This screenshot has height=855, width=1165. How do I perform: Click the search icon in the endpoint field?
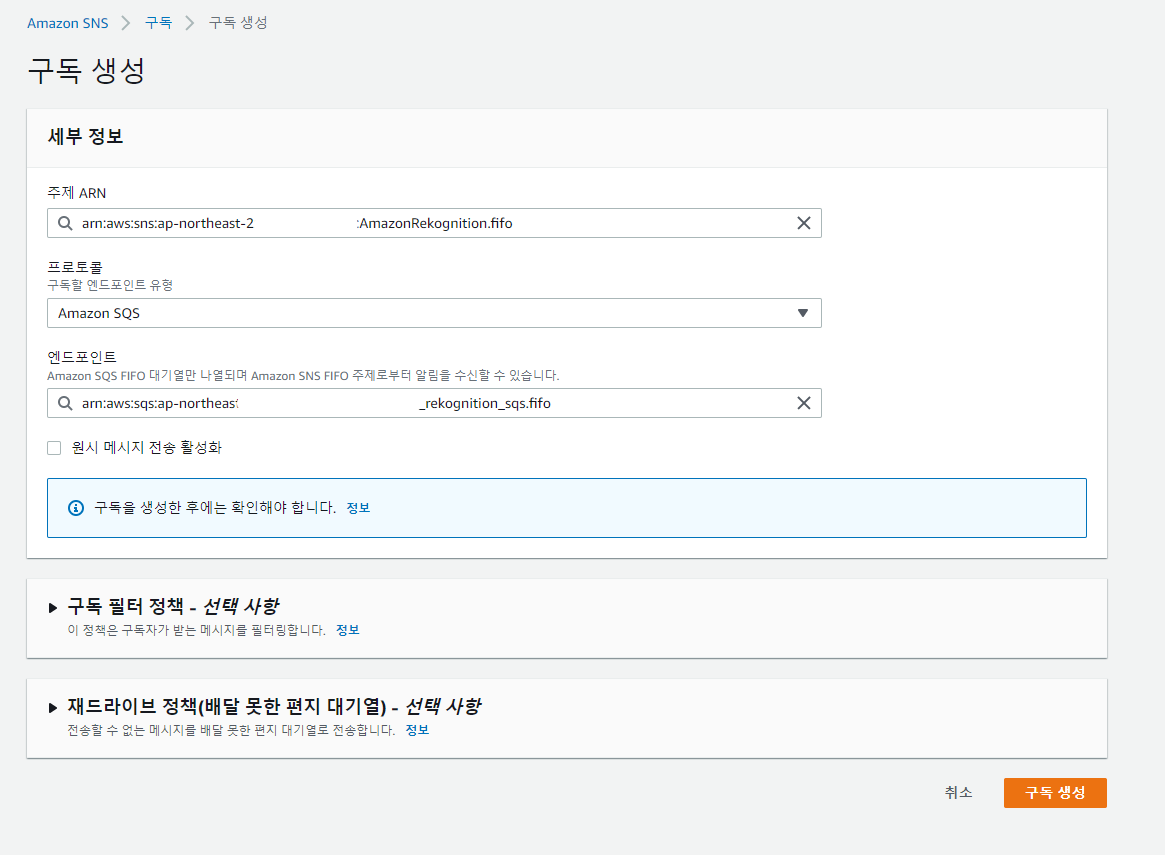65,403
